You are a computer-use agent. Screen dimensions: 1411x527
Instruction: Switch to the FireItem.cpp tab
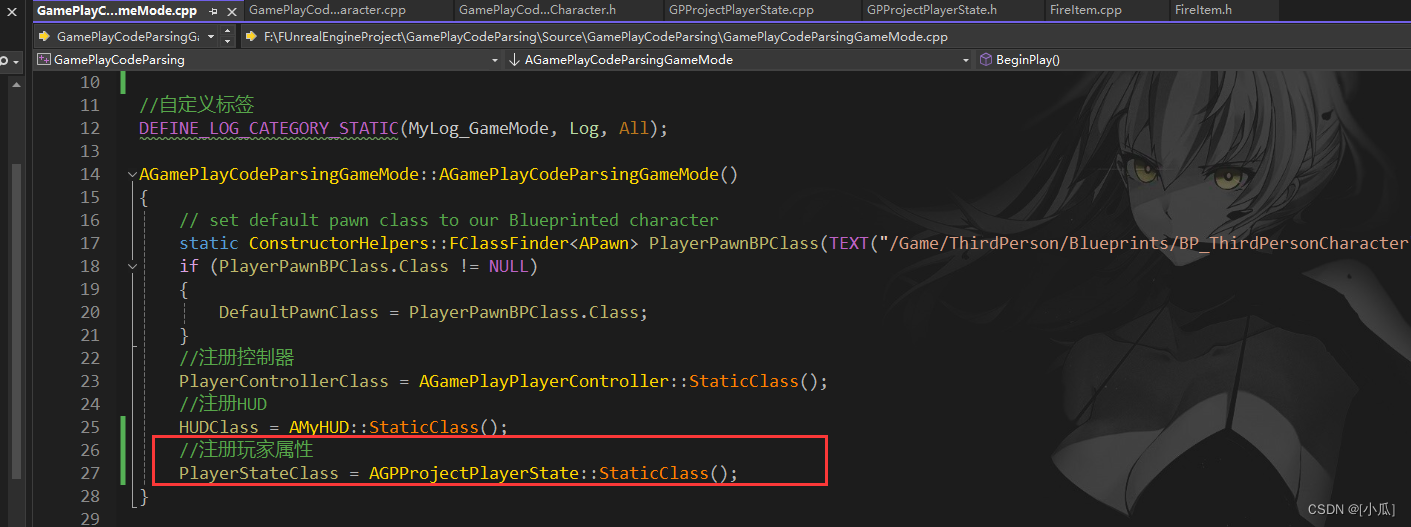(1086, 10)
